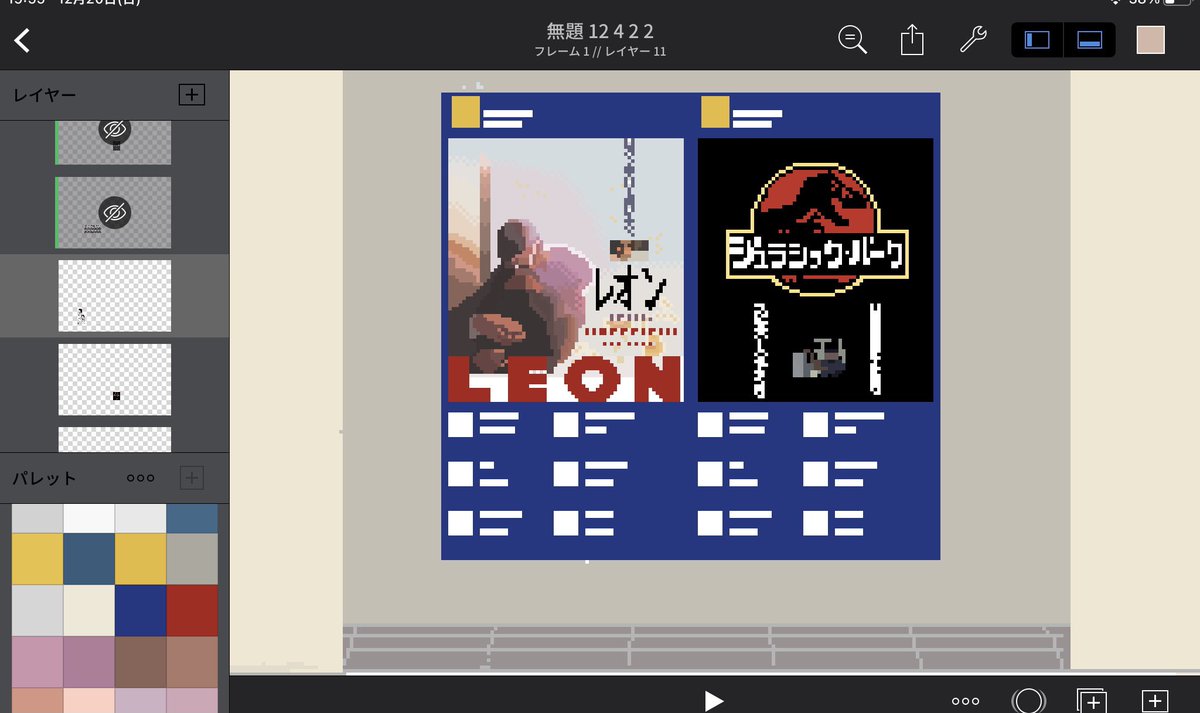Toggle onion skin circles icon
Image resolution: width=1200 pixels, height=713 pixels.
(1028, 701)
